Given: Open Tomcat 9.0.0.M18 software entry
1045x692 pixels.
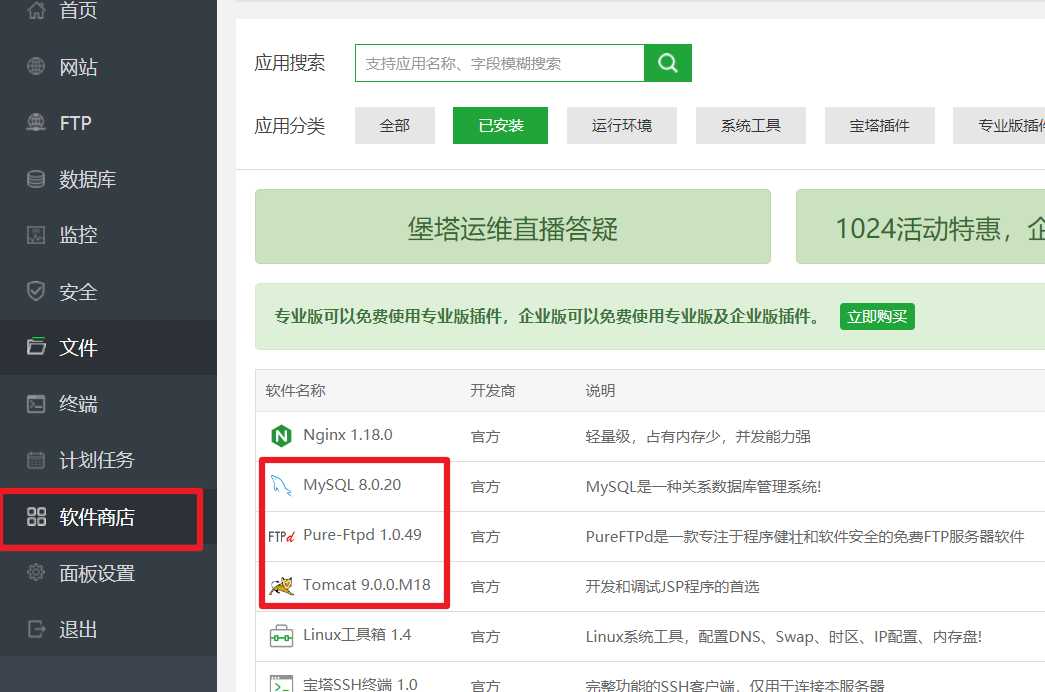Looking at the screenshot, I should point(367,585).
